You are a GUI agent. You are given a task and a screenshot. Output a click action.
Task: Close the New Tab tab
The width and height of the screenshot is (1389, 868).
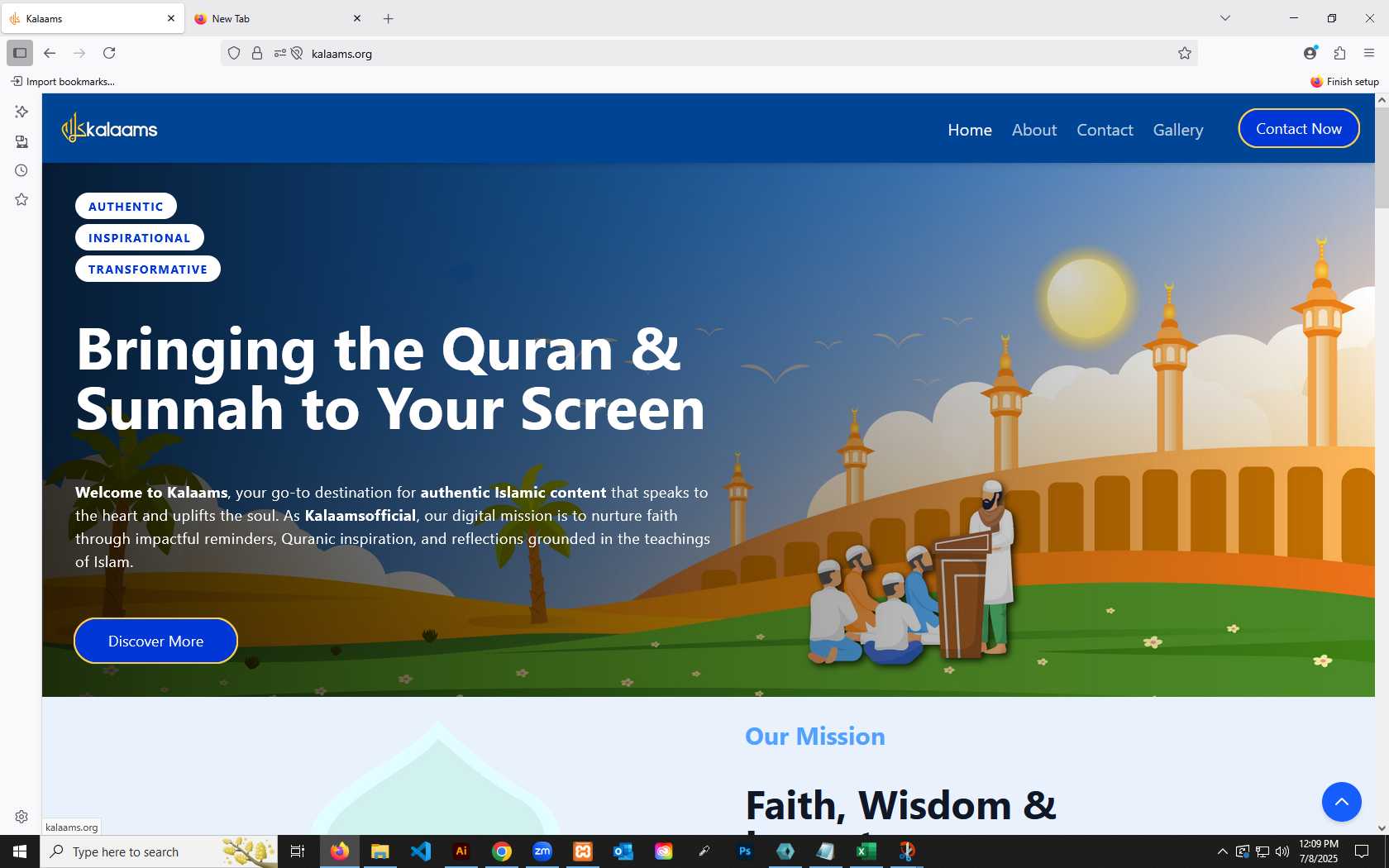357,18
